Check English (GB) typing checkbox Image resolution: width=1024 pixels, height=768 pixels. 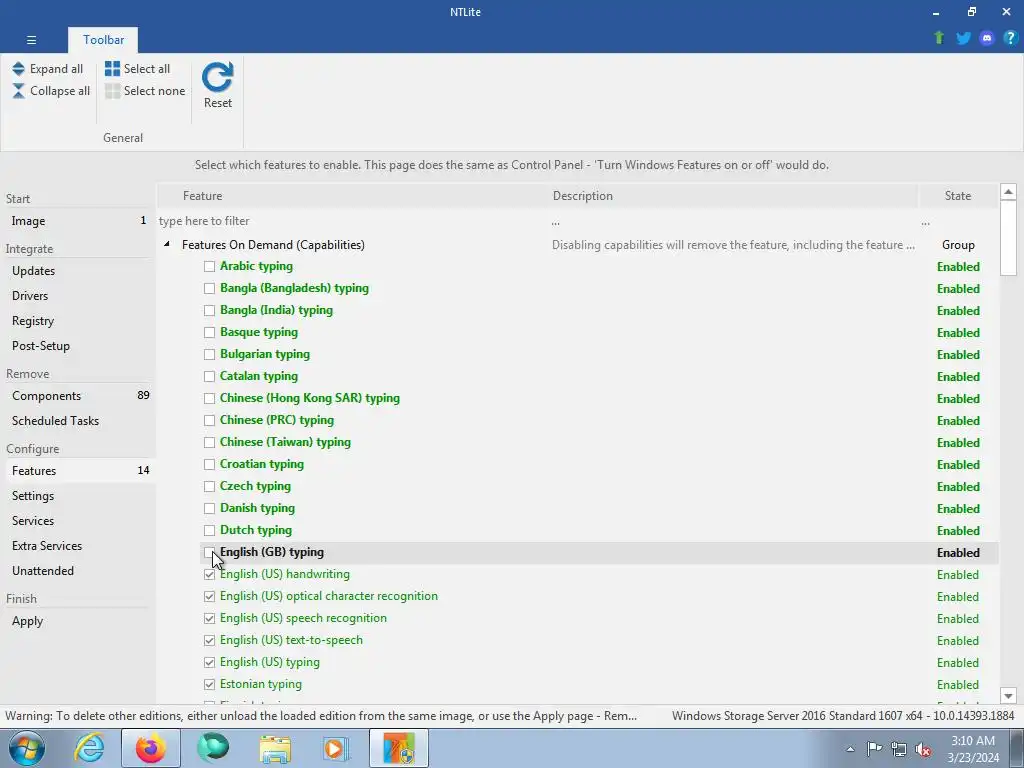(x=209, y=552)
